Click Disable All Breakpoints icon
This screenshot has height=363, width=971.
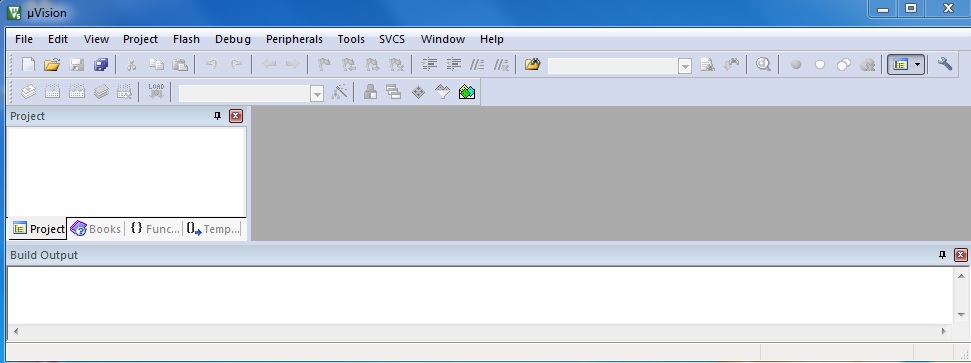[843, 64]
